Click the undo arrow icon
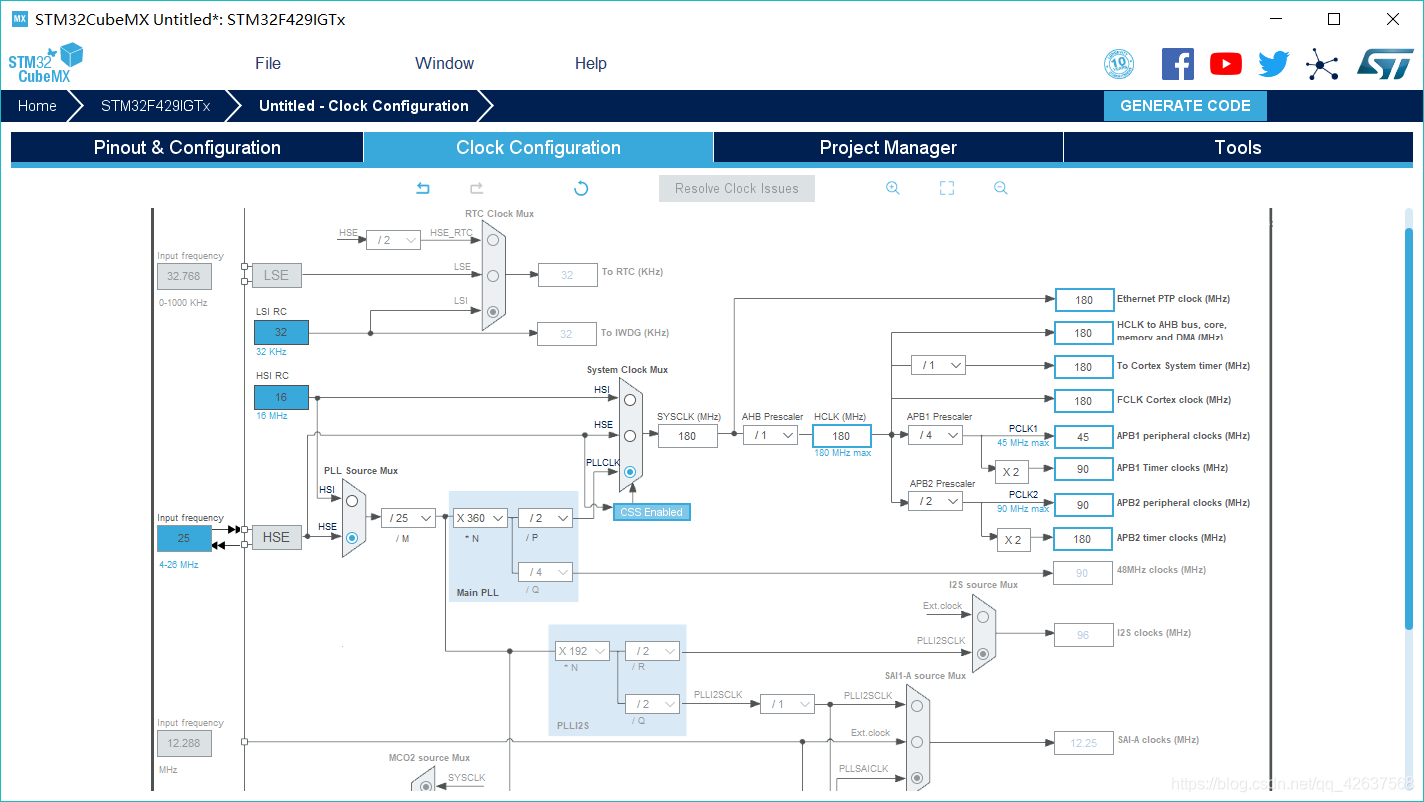Image resolution: width=1424 pixels, height=802 pixels. tap(423, 188)
